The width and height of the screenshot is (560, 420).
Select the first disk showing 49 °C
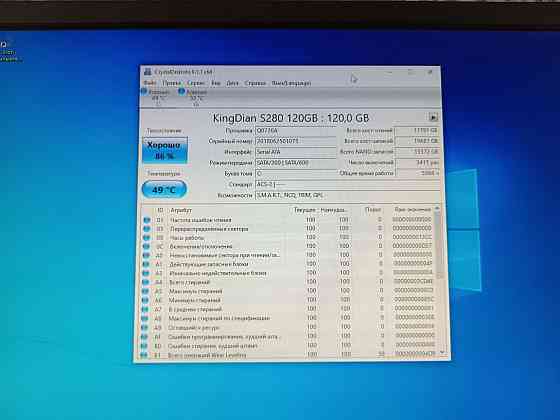tap(155, 96)
